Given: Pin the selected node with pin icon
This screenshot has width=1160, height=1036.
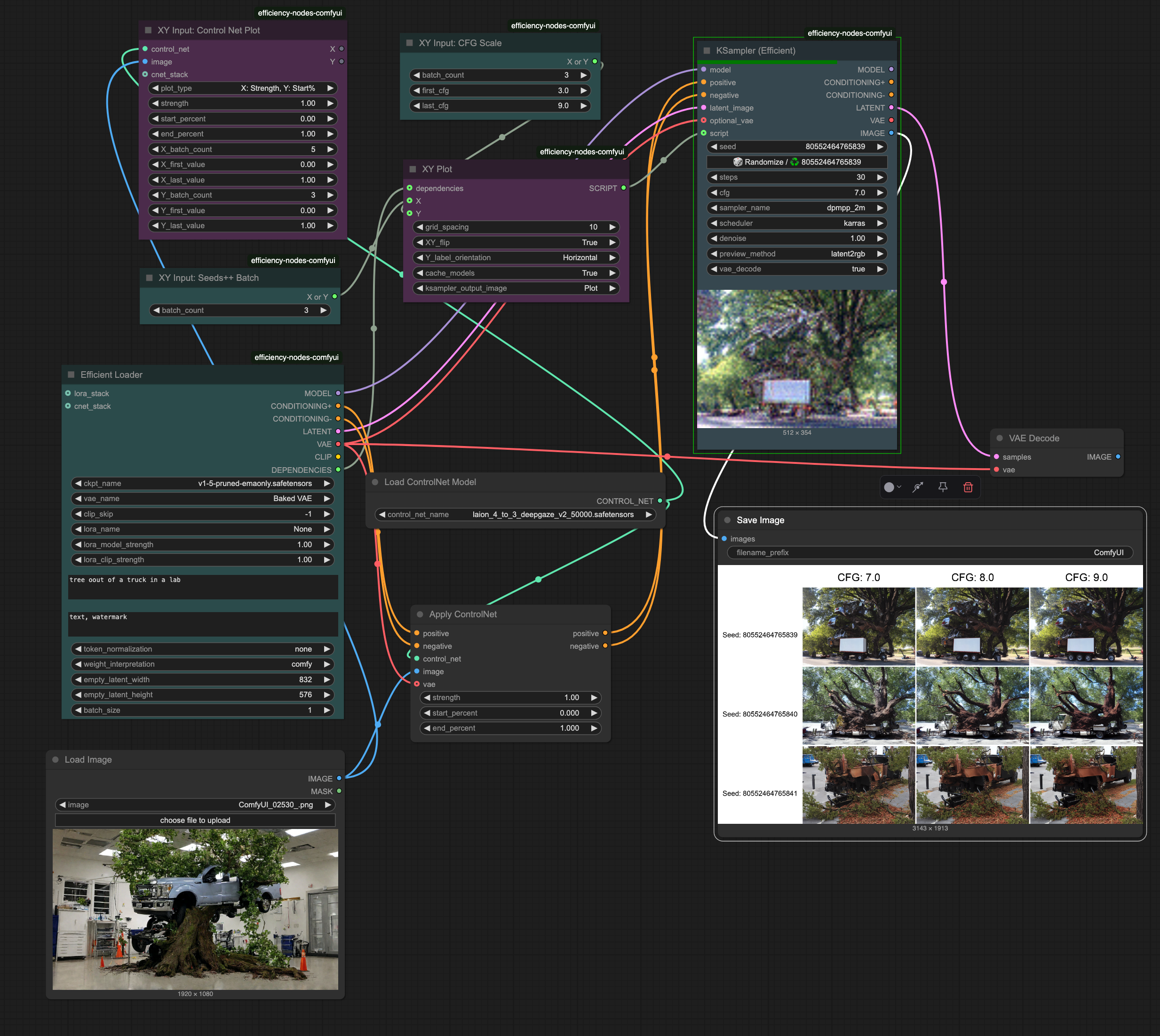Looking at the screenshot, I should (943, 487).
